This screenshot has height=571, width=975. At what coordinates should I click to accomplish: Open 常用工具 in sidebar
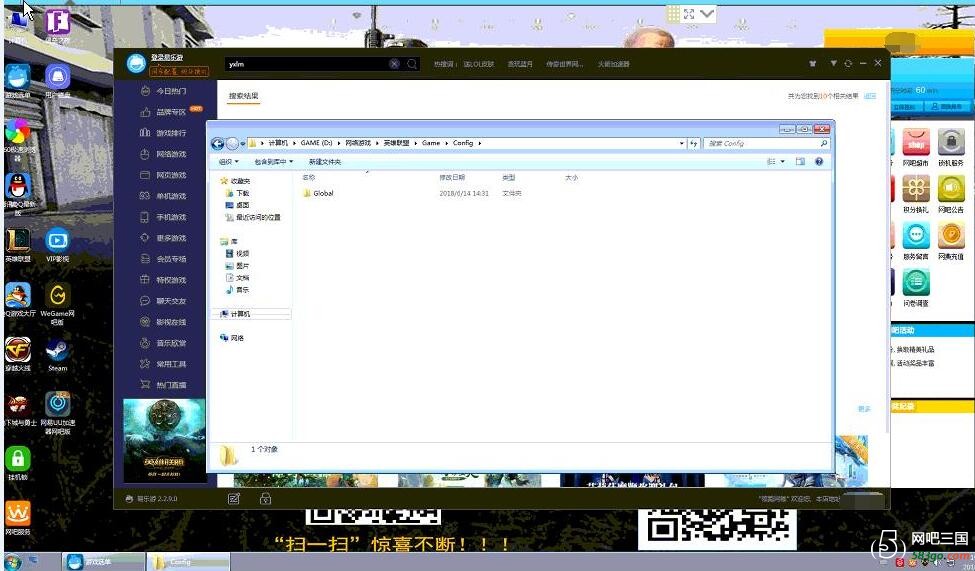pos(164,364)
